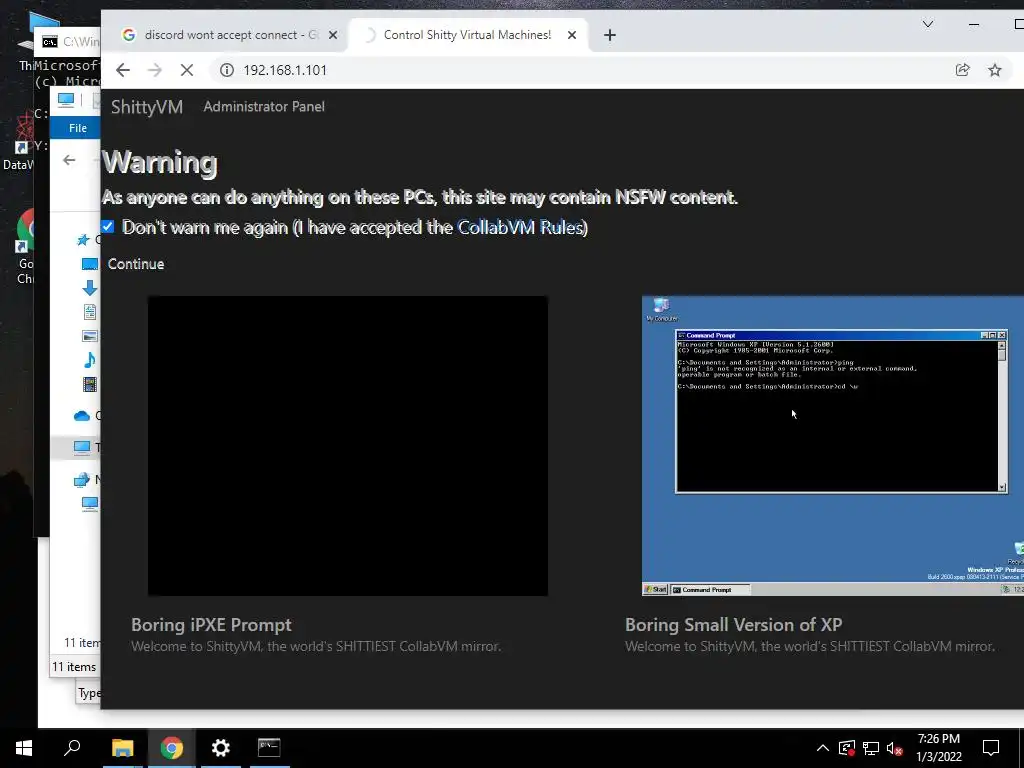Close the 'discord wont accept connect' tab
Viewport: 1024px width, 768px height.
(x=333, y=35)
